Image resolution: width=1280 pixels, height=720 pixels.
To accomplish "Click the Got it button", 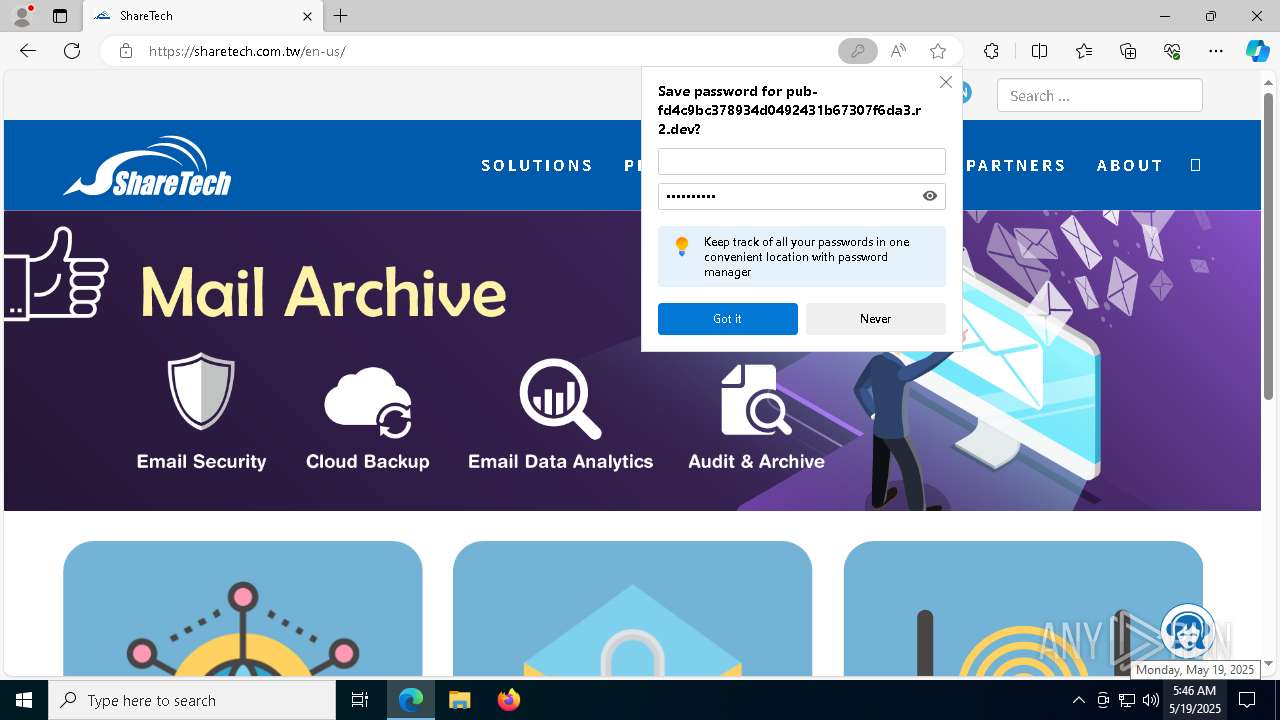I will (727, 319).
